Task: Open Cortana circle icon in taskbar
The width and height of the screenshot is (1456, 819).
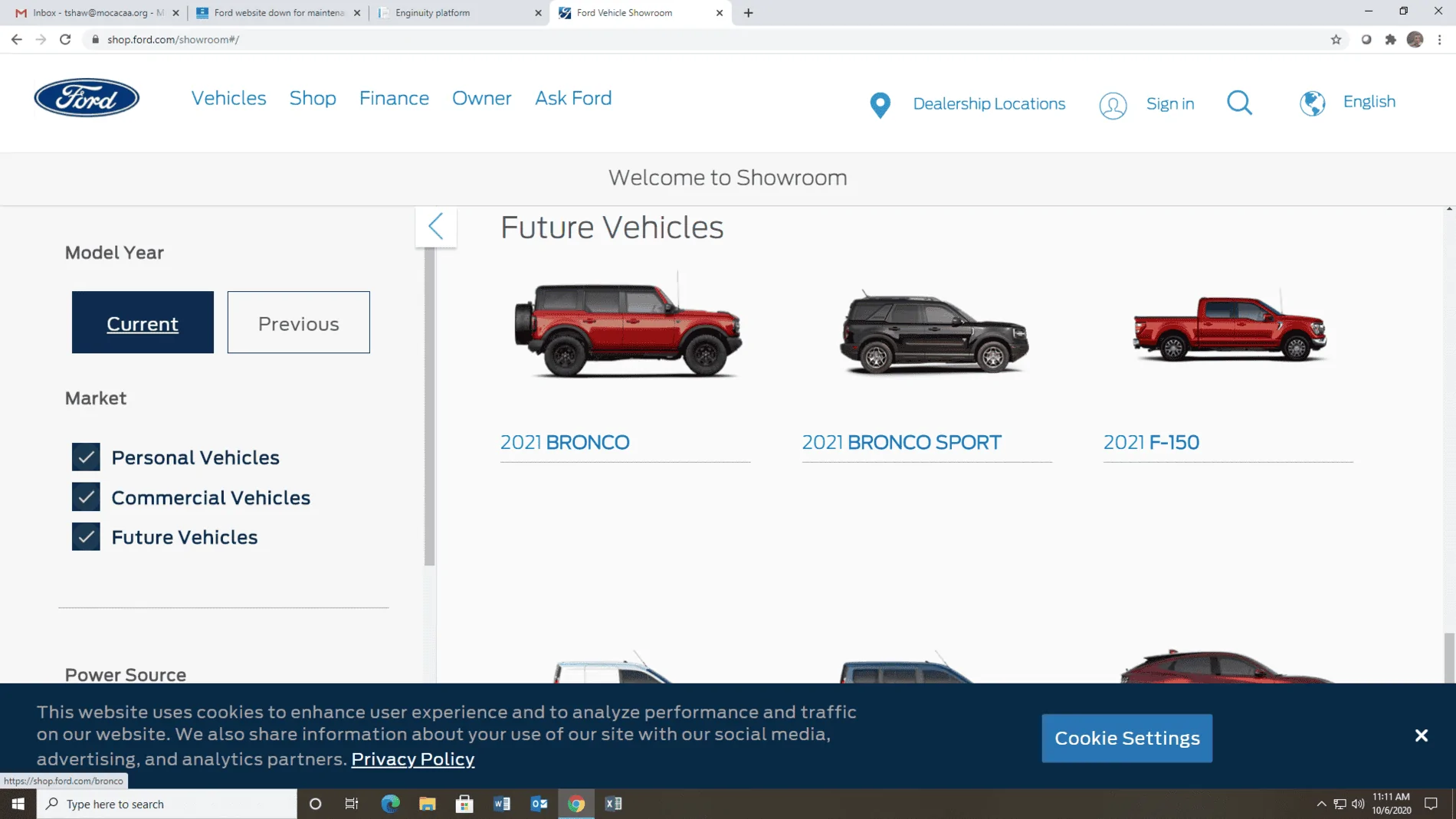Action: tap(315, 804)
